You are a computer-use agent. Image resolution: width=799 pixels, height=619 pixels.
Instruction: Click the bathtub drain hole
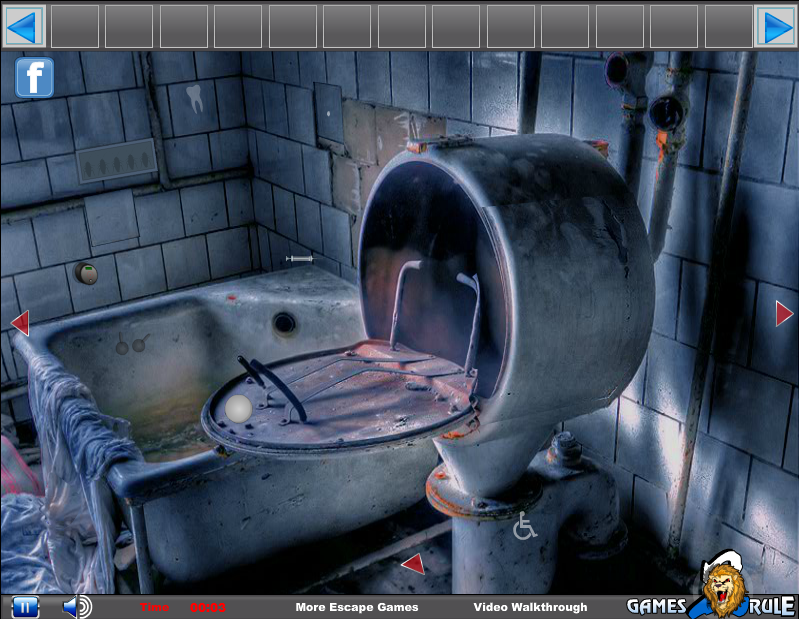[284, 324]
